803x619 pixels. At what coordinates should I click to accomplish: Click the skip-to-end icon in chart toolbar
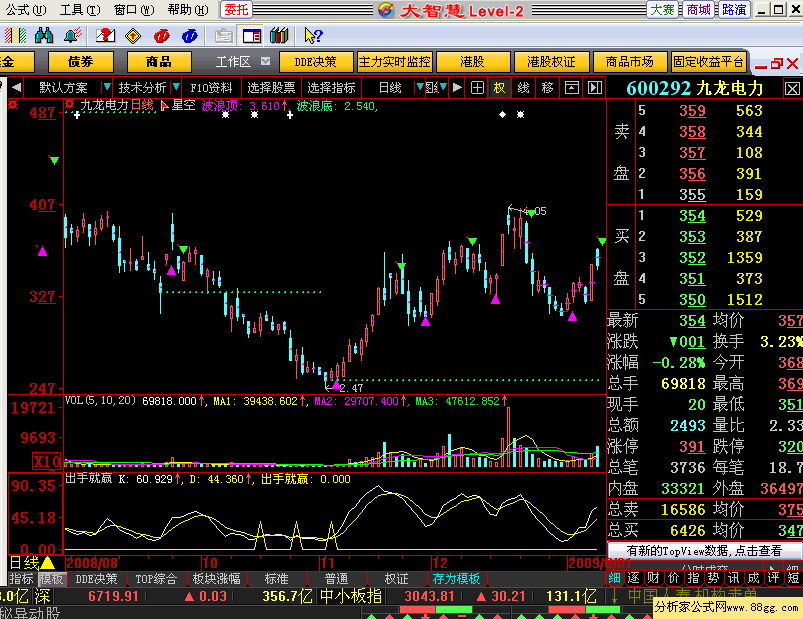point(595,88)
